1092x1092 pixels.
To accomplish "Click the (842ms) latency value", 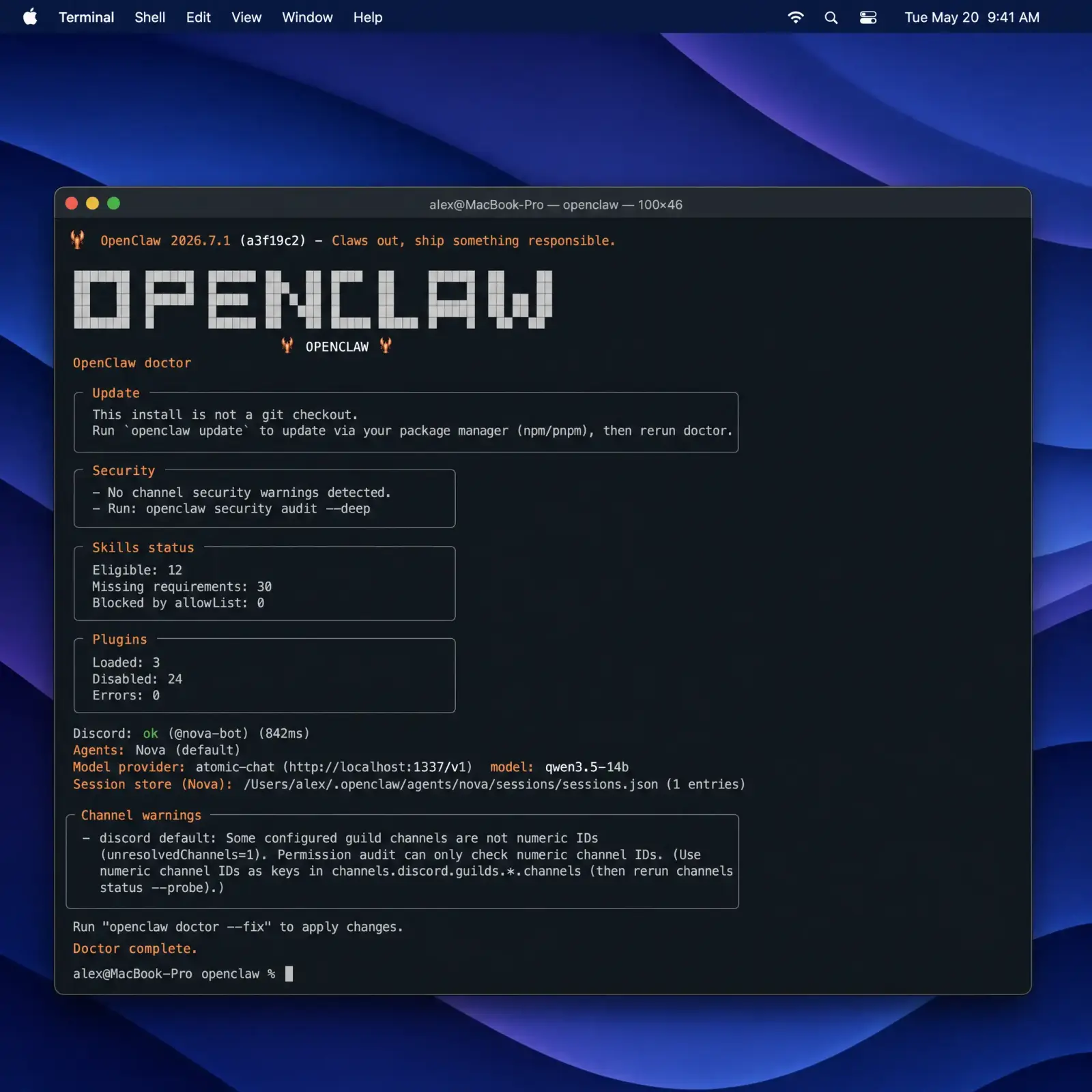I will 284,734.
